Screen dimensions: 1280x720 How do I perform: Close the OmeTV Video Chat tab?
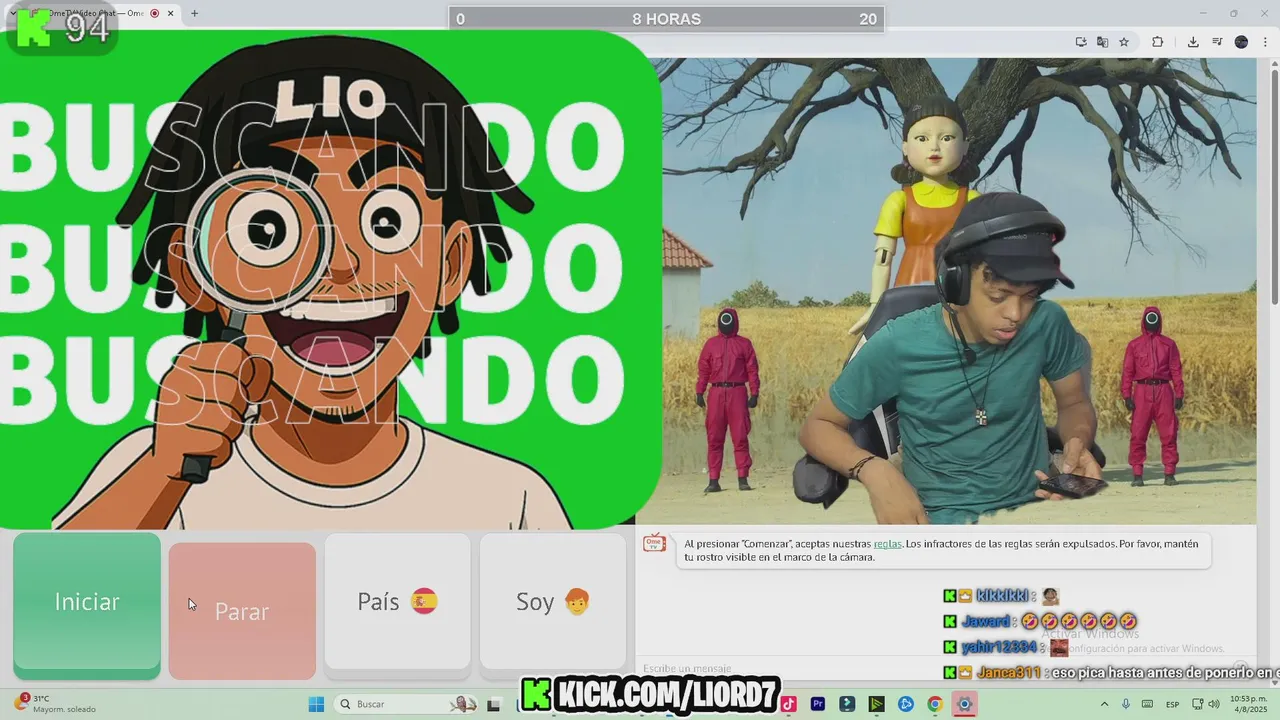(x=171, y=13)
